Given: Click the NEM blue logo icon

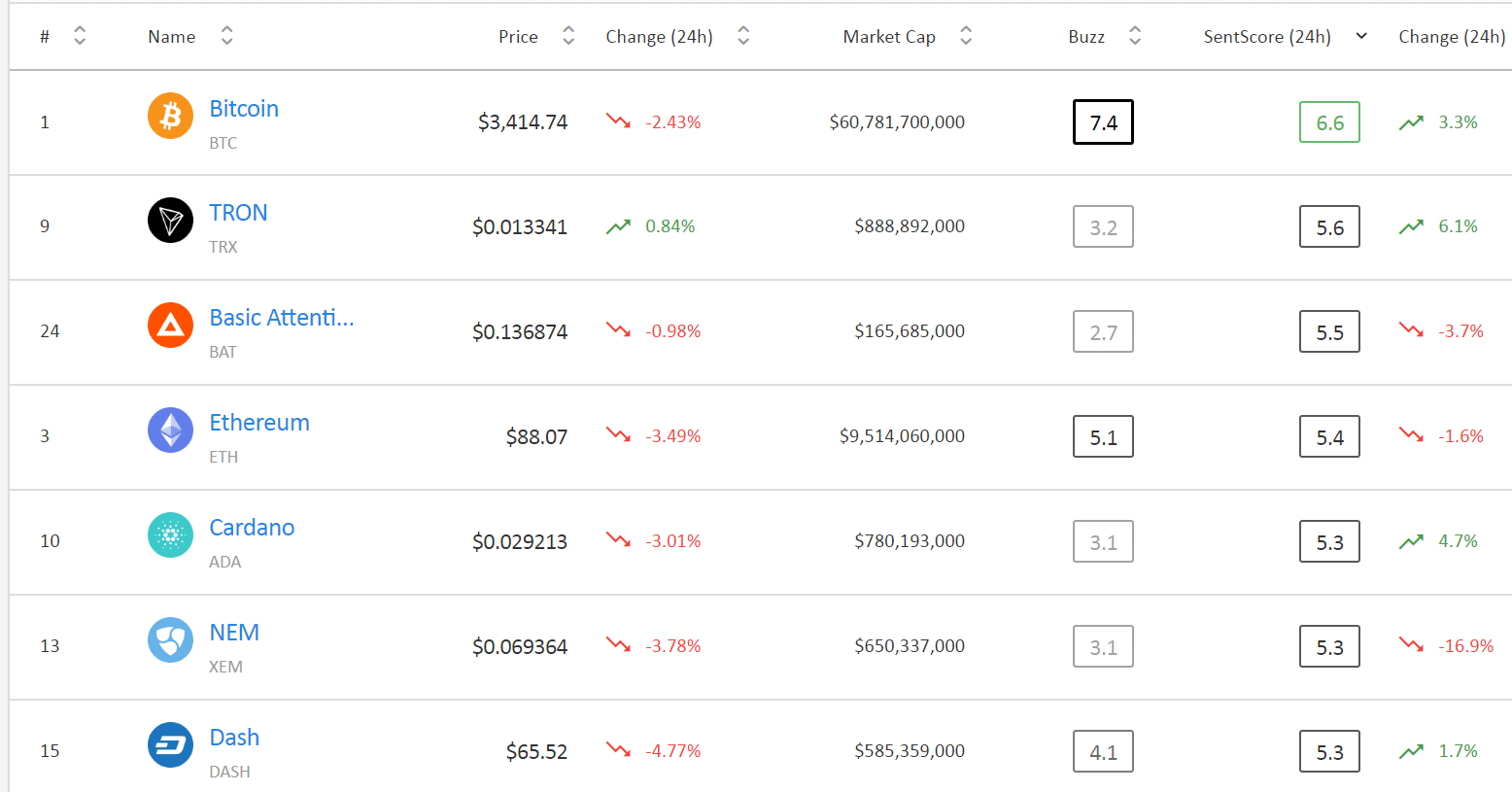Looking at the screenshot, I should click(x=170, y=640).
